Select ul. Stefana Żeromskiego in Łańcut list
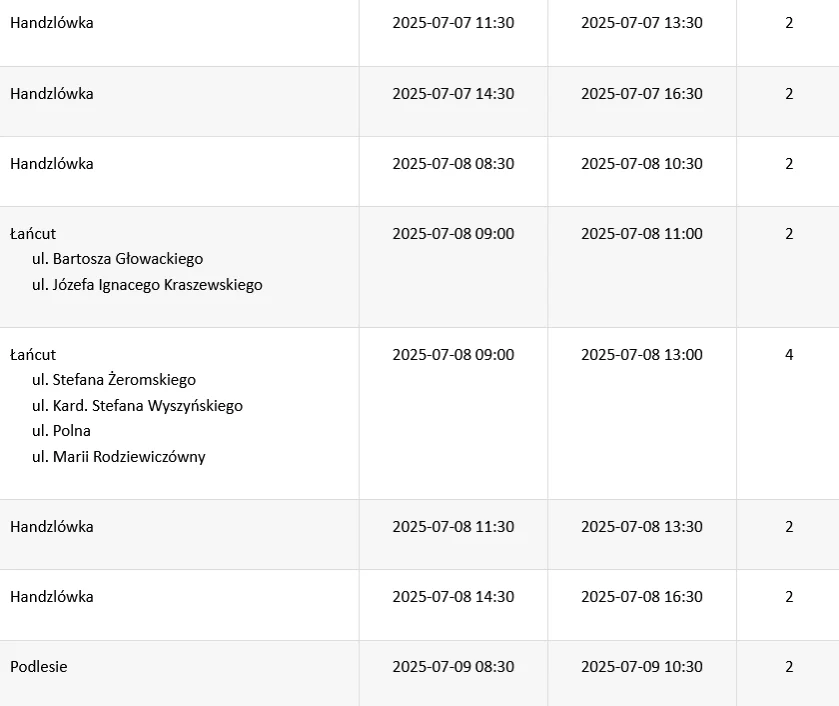Viewport: 839px width, 706px height. click(114, 380)
